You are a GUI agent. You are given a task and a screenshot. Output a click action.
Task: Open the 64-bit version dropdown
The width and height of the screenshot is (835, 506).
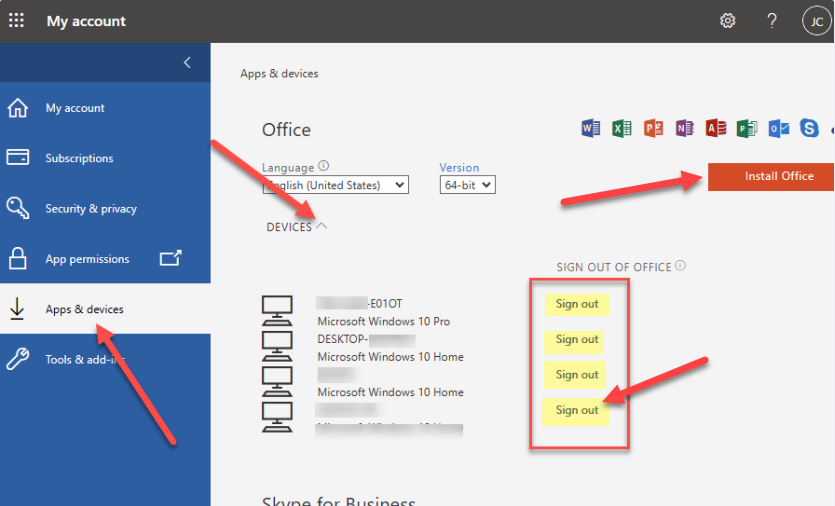pyautogui.click(x=467, y=185)
